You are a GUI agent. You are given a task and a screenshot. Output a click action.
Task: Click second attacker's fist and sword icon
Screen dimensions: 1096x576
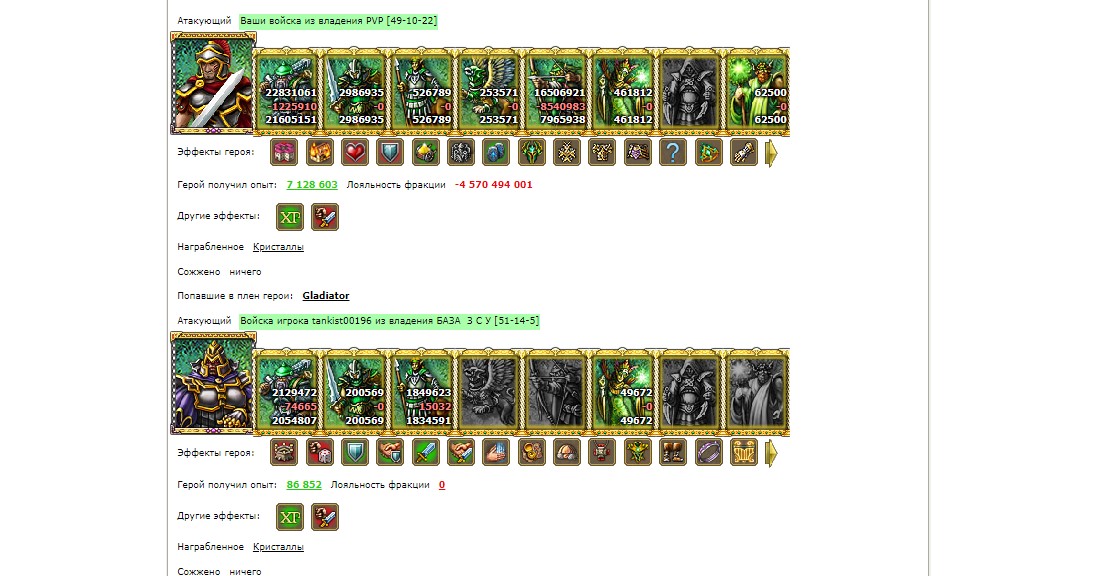tap(325, 517)
